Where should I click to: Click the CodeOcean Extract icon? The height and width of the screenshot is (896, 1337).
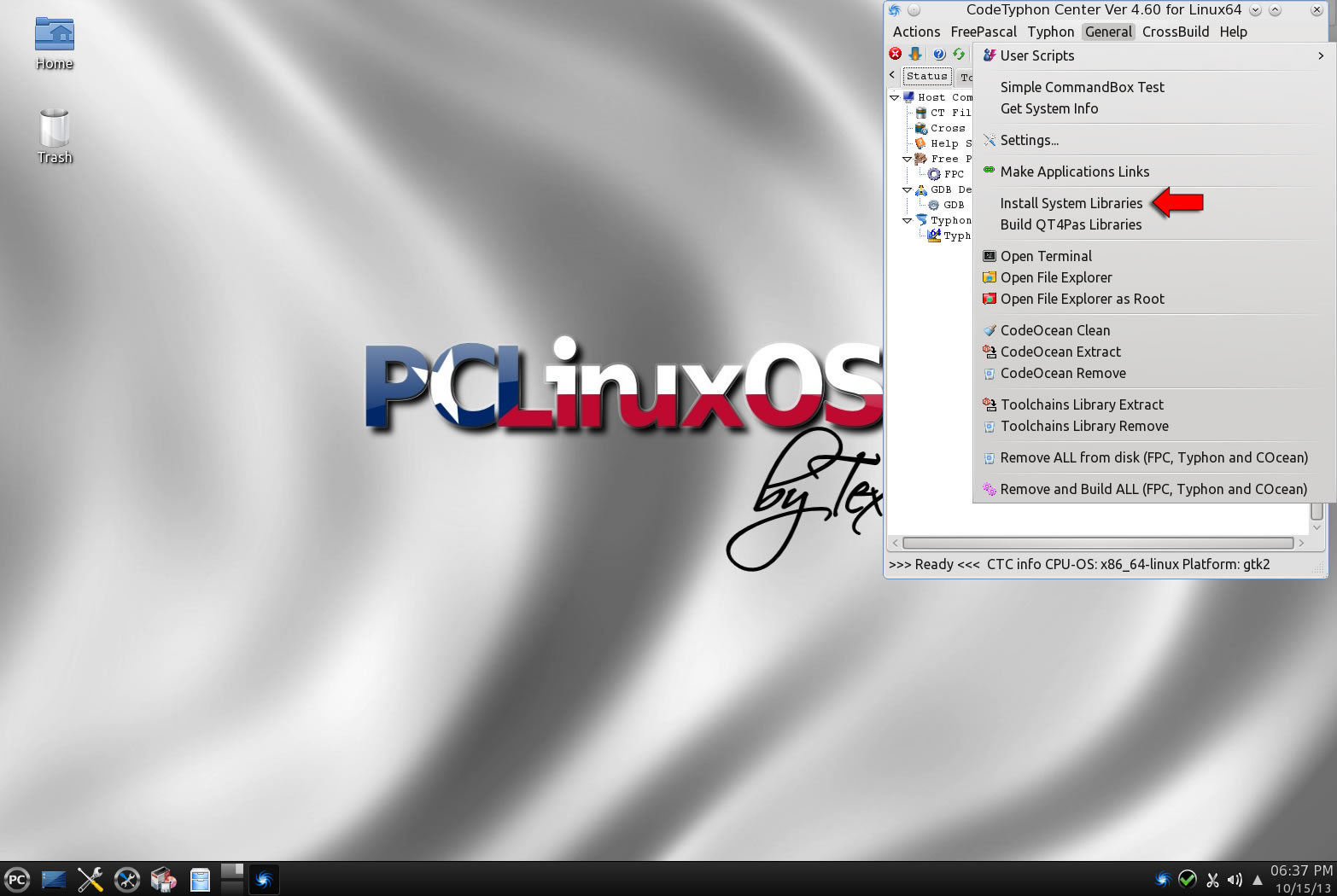pyautogui.click(x=990, y=352)
